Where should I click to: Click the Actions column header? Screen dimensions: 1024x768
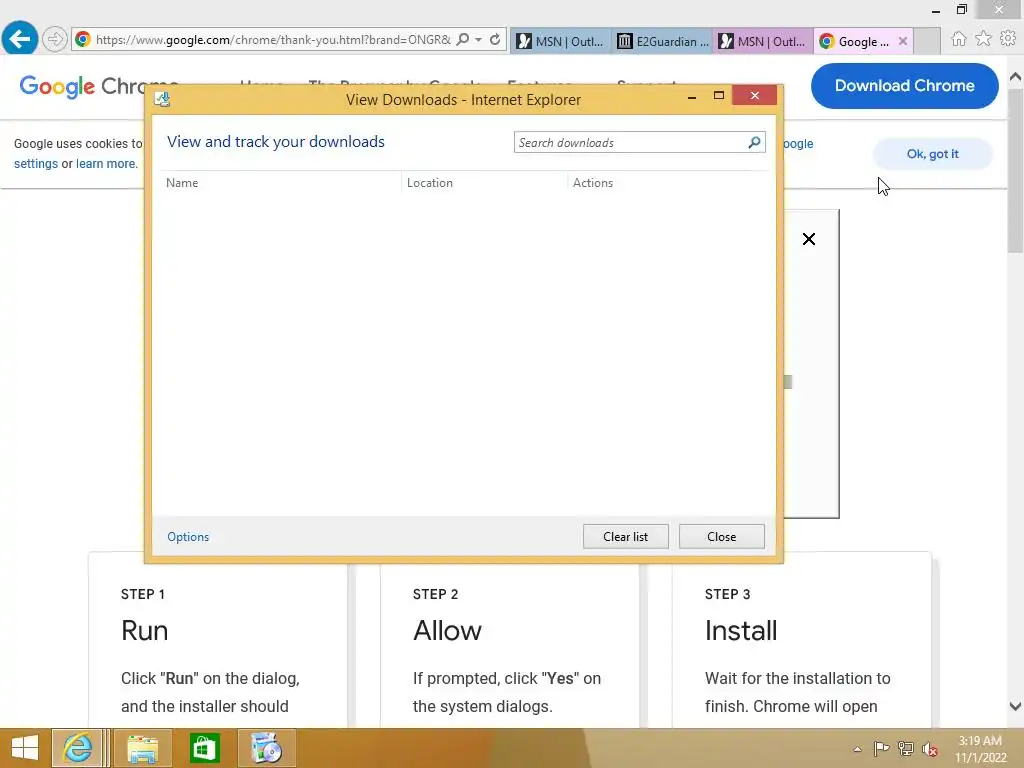(x=593, y=183)
